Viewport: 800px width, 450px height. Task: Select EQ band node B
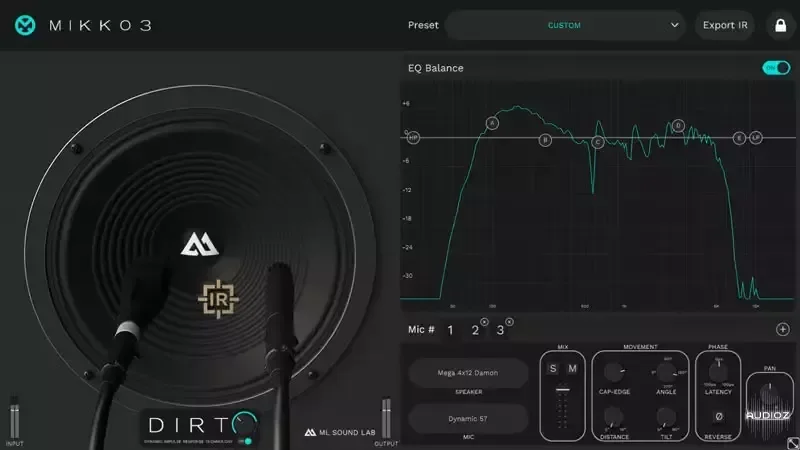pyautogui.click(x=545, y=140)
